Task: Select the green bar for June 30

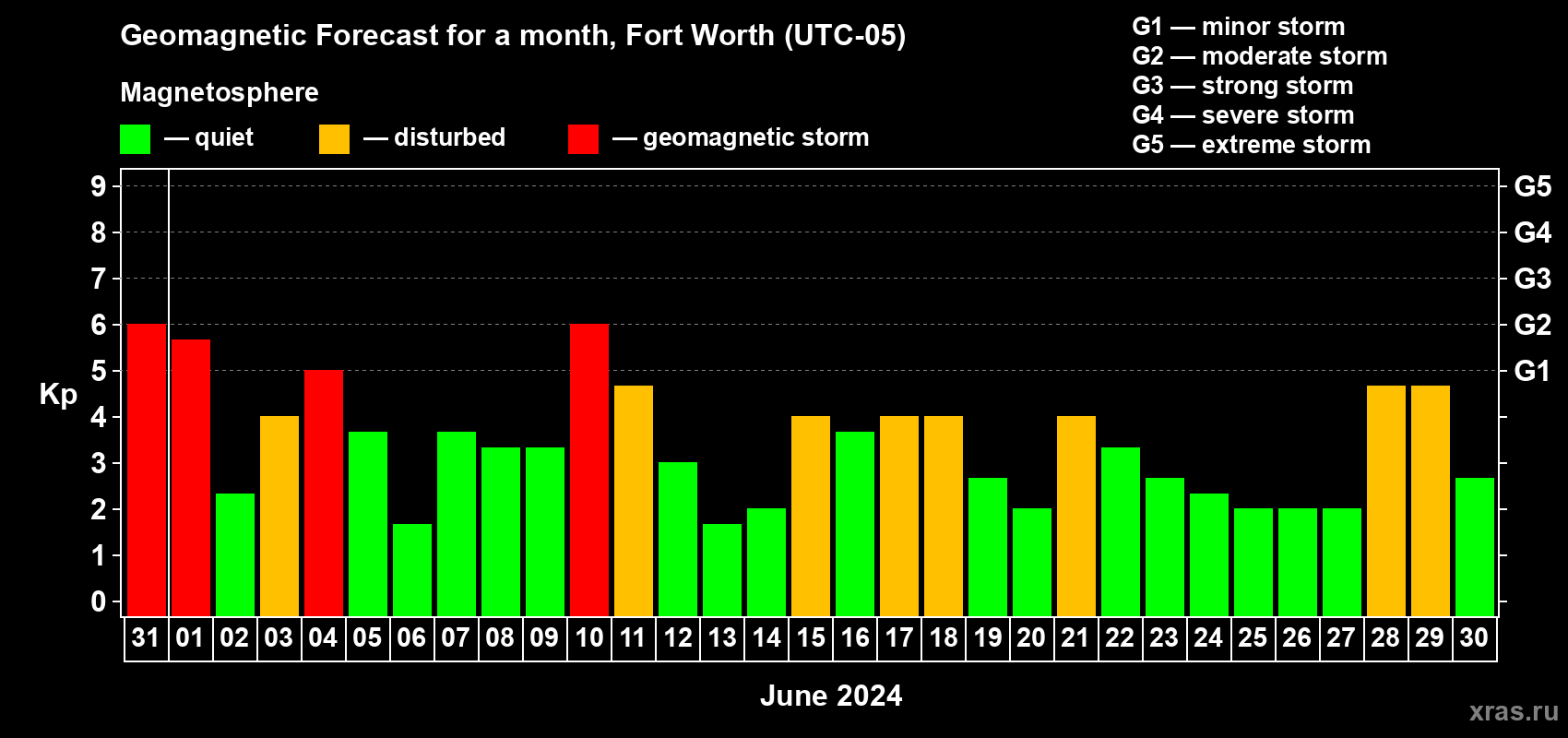Action: 1475,546
